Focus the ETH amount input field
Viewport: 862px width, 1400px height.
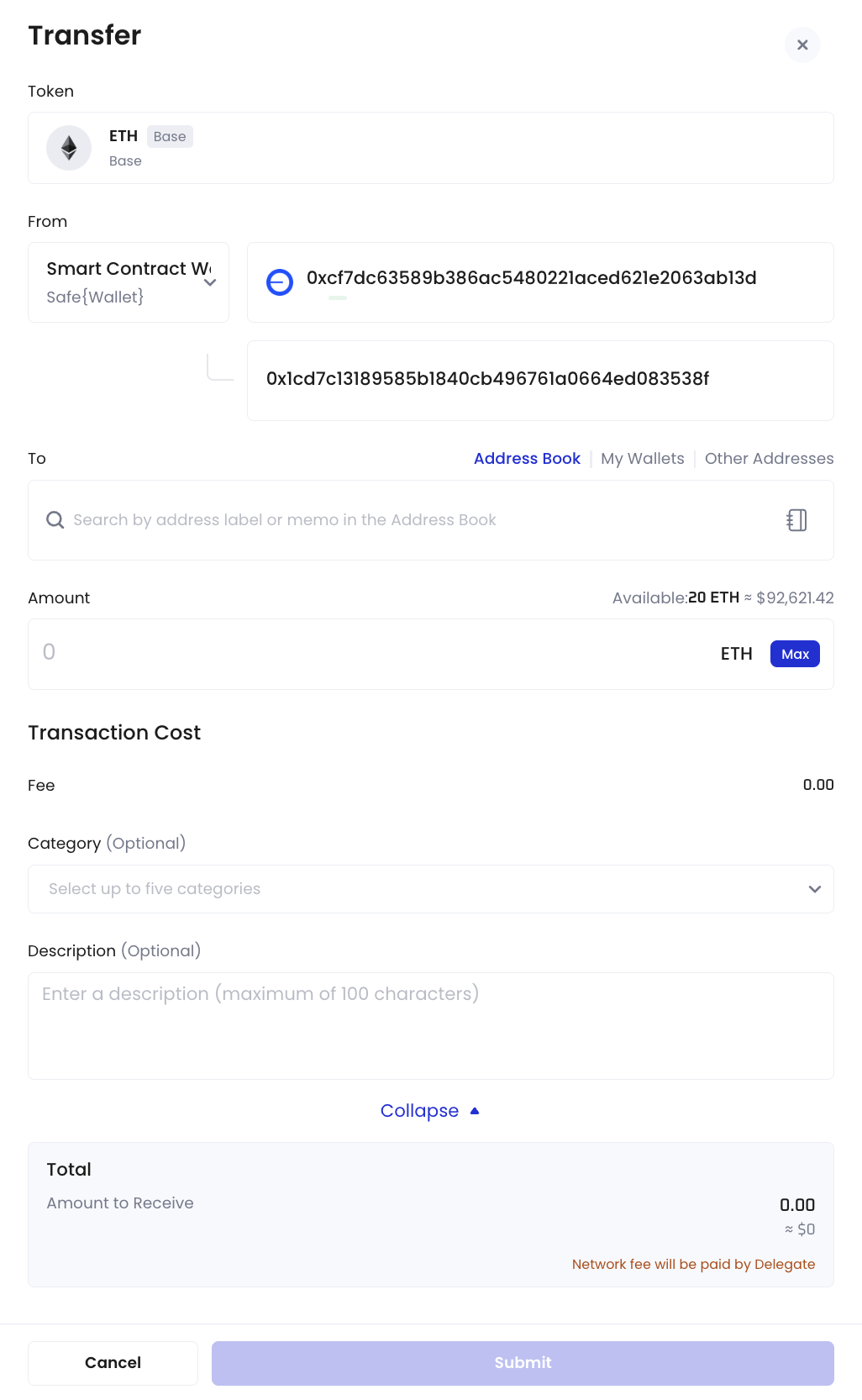point(370,654)
